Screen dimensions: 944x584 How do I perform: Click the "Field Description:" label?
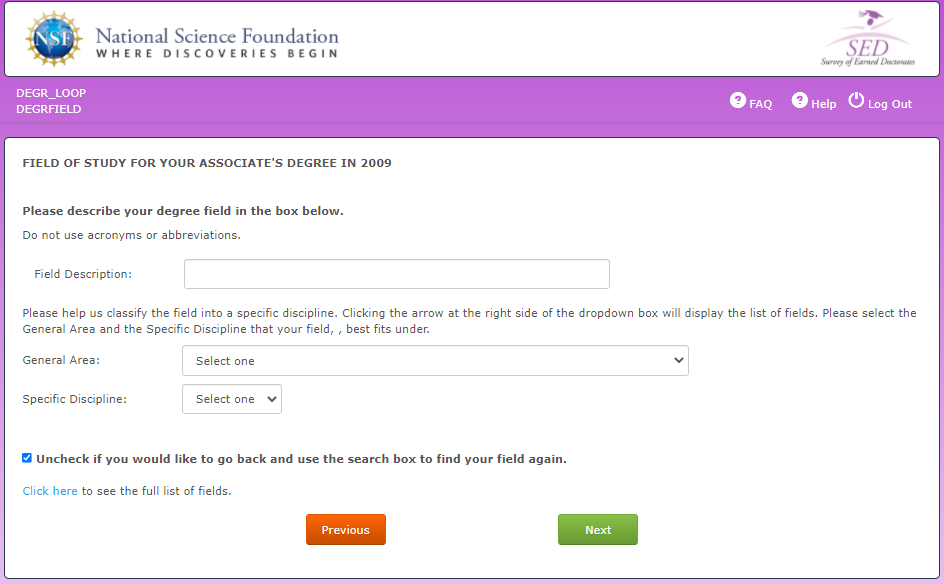pyautogui.click(x=83, y=274)
